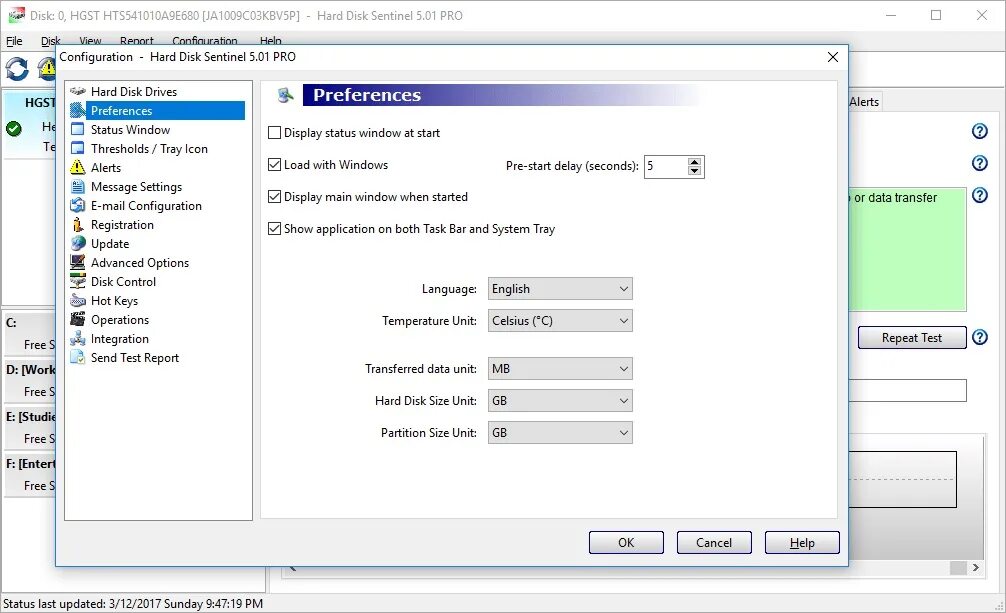Open the Disk menu

pos(51,40)
